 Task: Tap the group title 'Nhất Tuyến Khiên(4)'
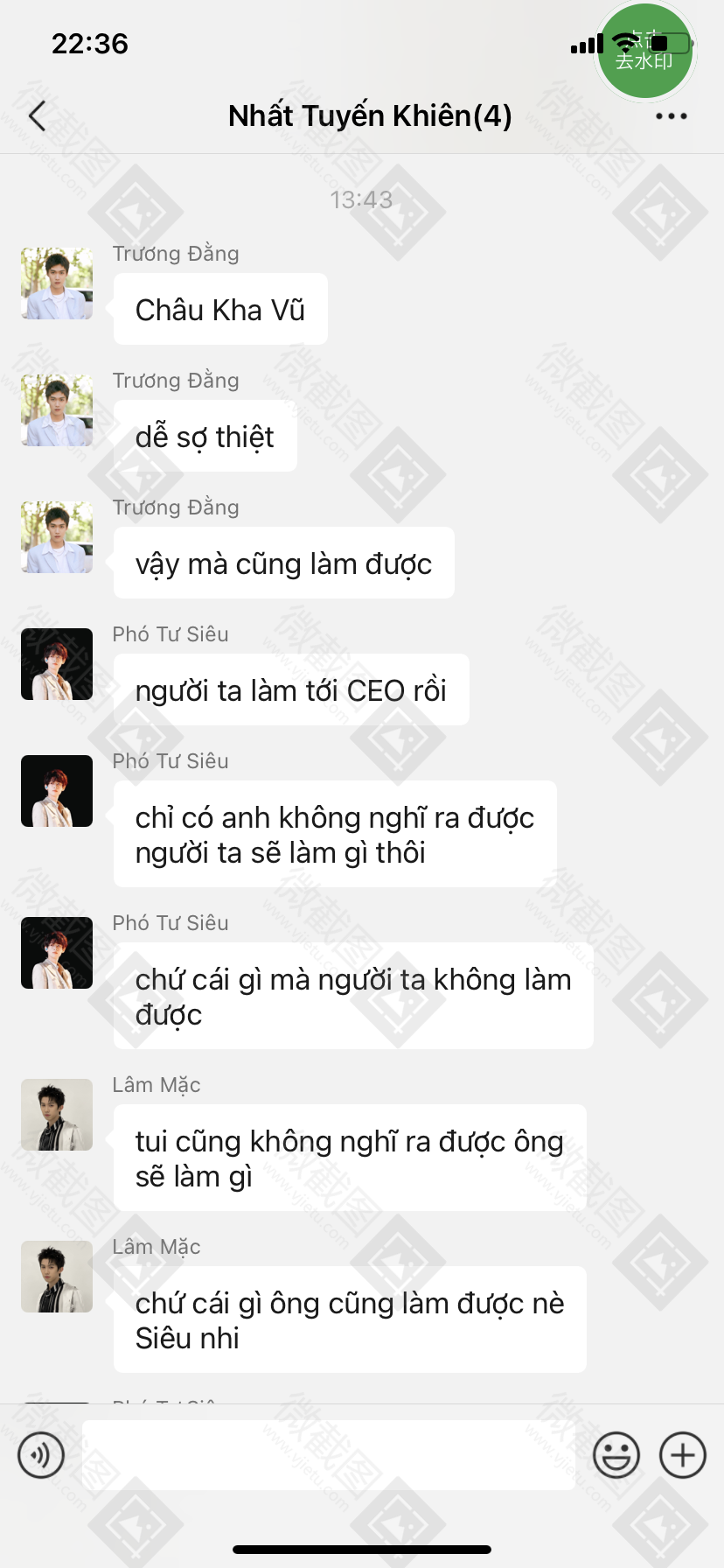coord(370,115)
